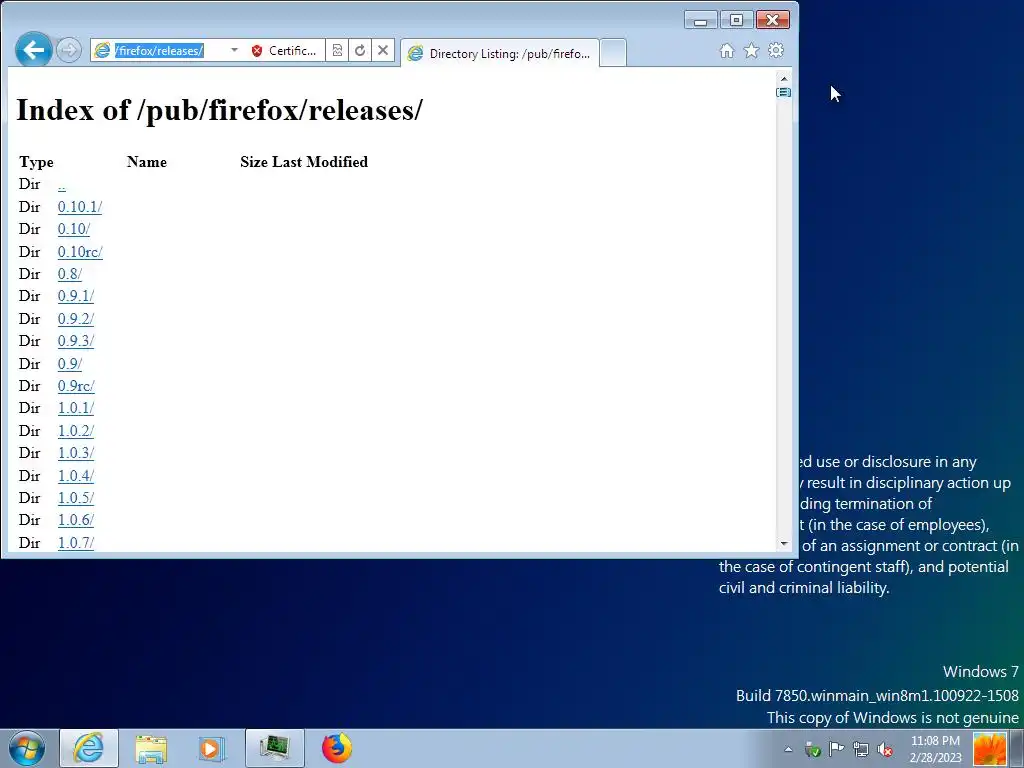Minimize the Internet Explorer window
This screenshot has height=768, width=1024.
click(701, 20)
